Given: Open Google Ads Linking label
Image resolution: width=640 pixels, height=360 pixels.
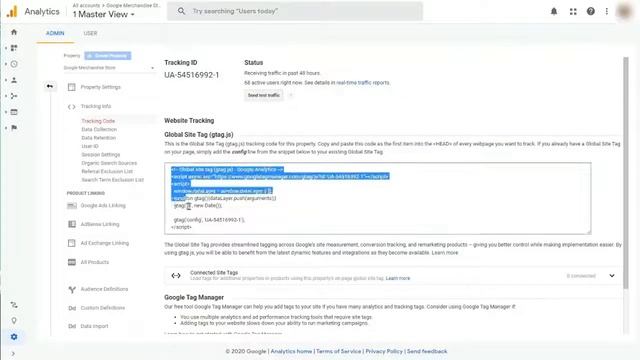Looking at the screenshot, I should tap(103, 206).
